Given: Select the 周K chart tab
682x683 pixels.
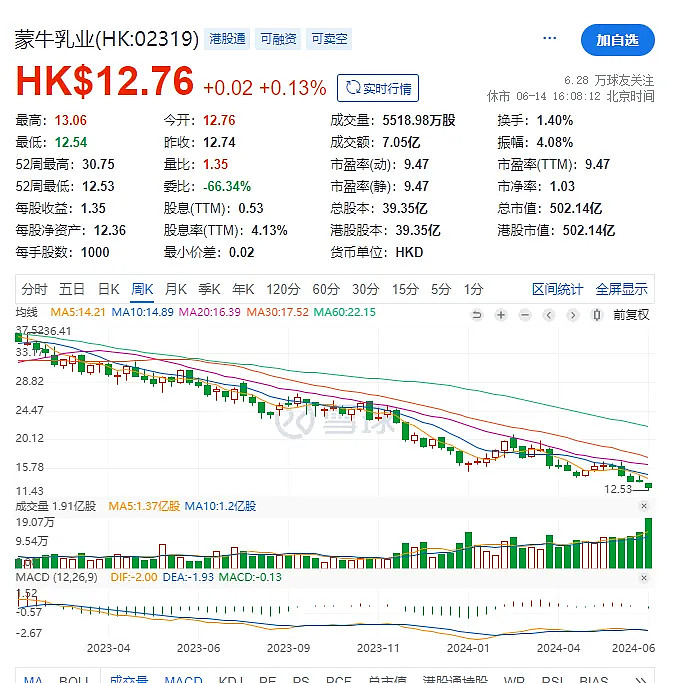Looking at the screenshot, I should click(x=142, y=289).
